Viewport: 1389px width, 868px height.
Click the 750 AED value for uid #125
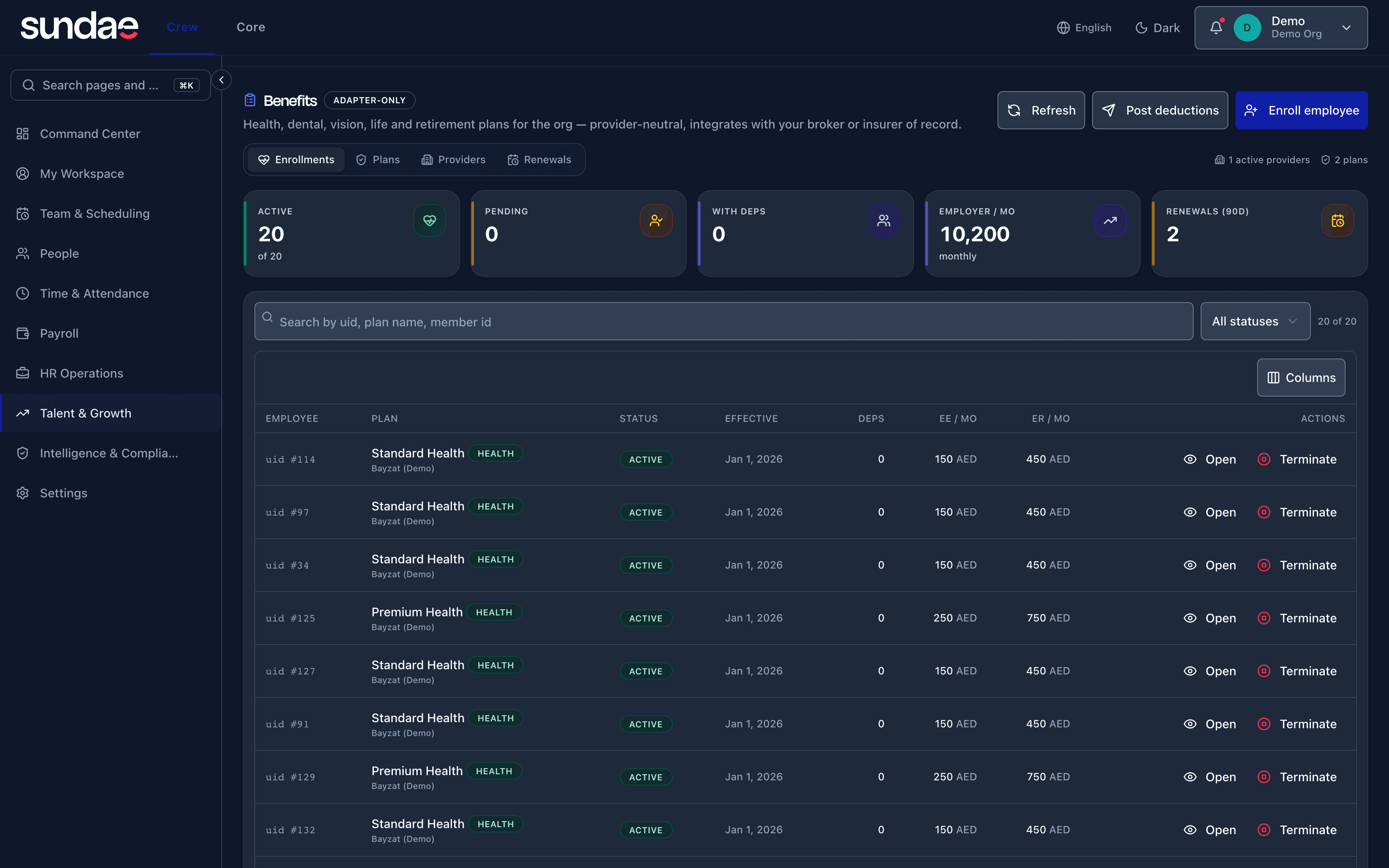point(1048,618)
